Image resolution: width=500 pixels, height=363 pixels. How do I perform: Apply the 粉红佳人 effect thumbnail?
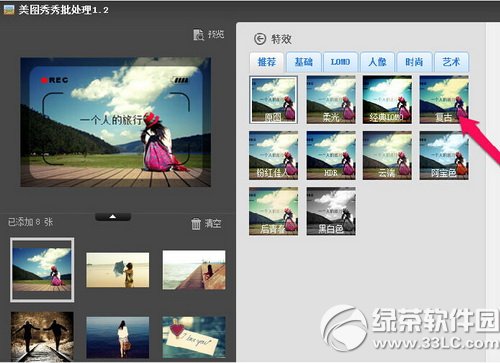tap(273, 155)
